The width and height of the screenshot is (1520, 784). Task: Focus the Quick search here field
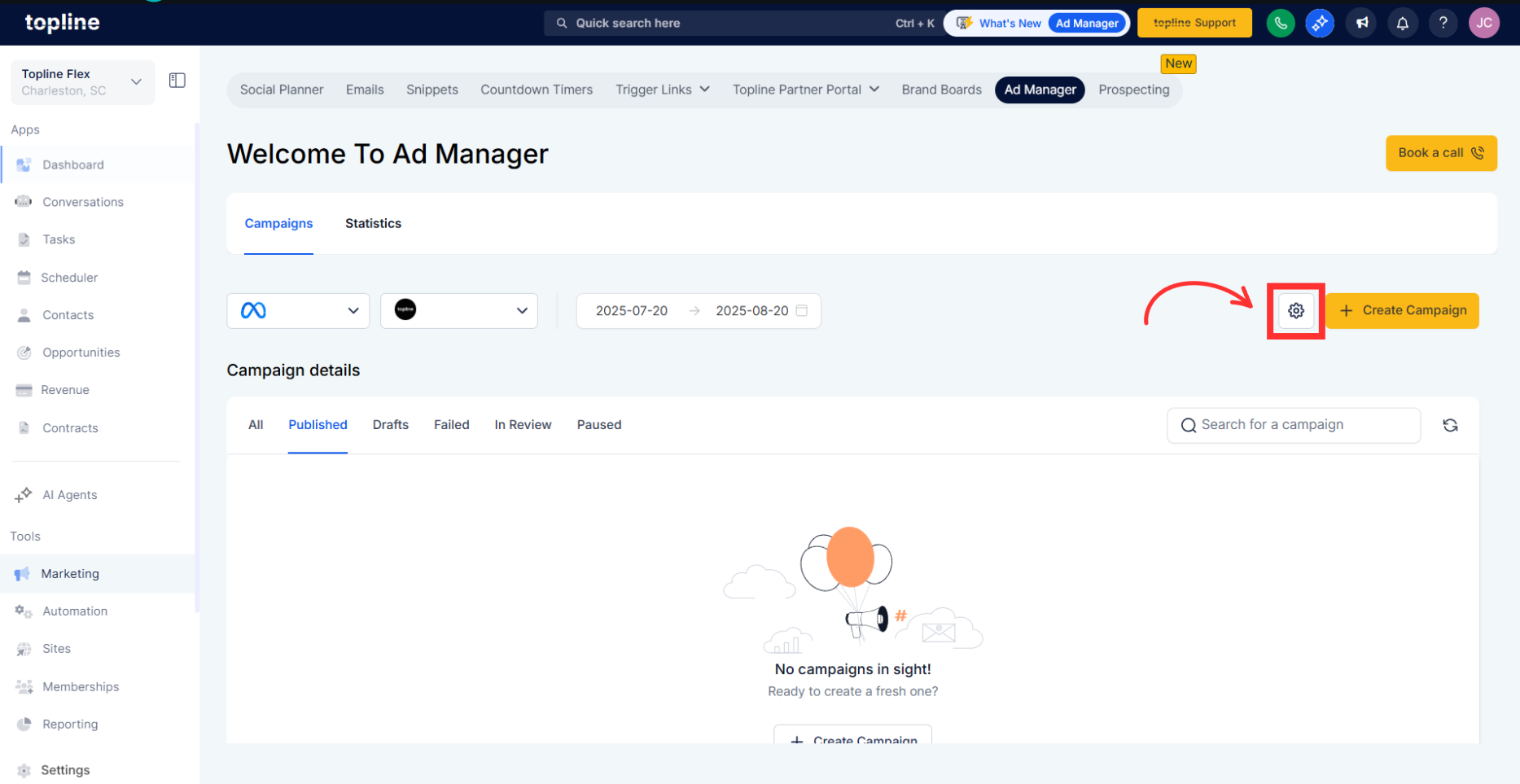(744, 23)
